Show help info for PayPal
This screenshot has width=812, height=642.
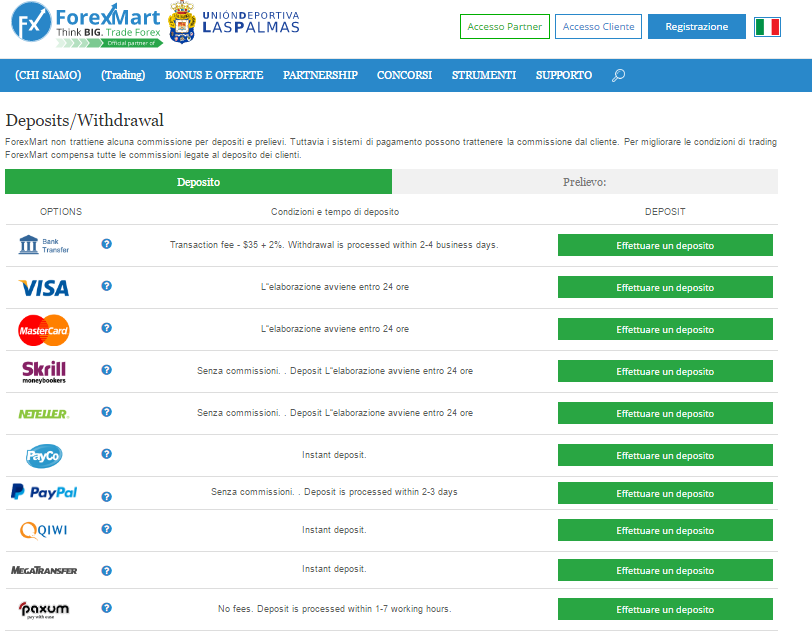pos(107,497)
